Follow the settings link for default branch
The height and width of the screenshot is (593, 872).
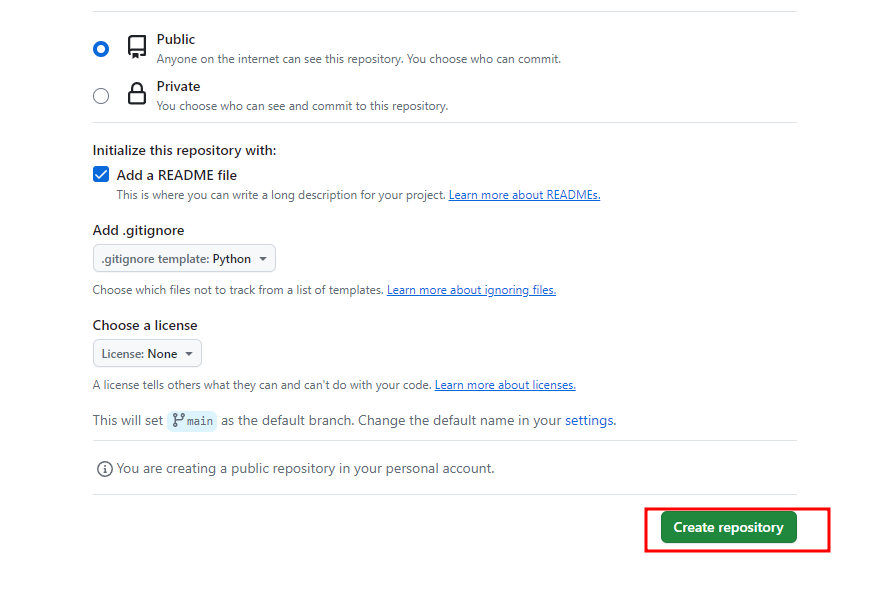[x=589, y=421]
